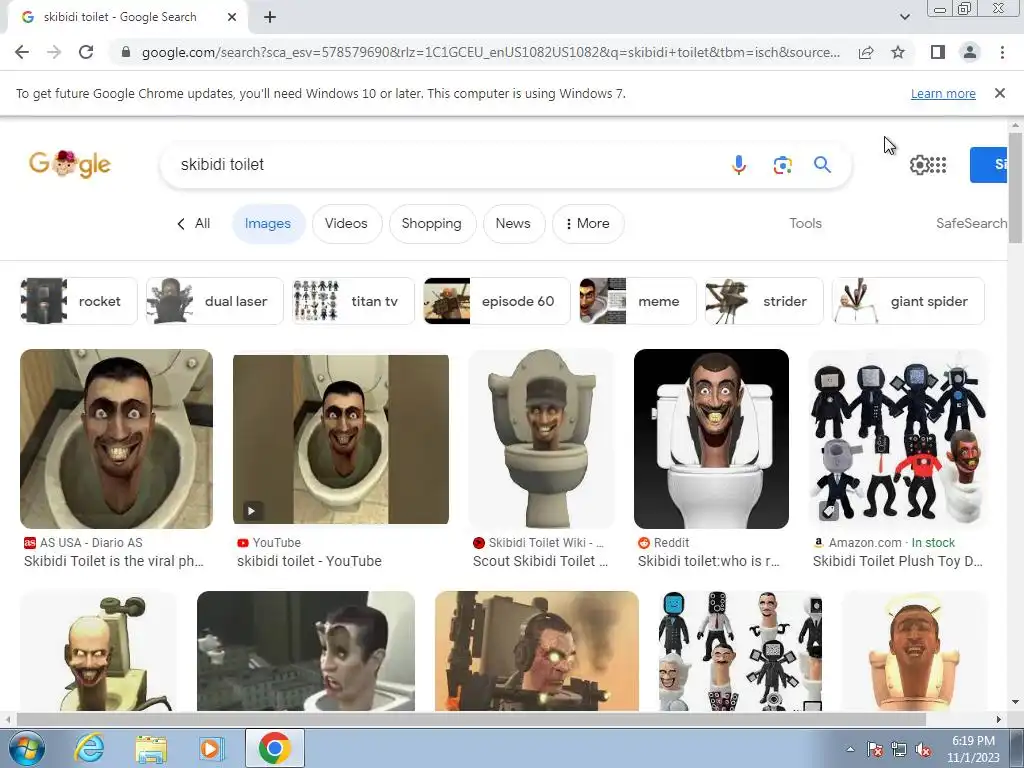Screen dimensions: 1024x768
Task: Close the skibidi toilet Google Search tab
Action: [x=232, y=18]
